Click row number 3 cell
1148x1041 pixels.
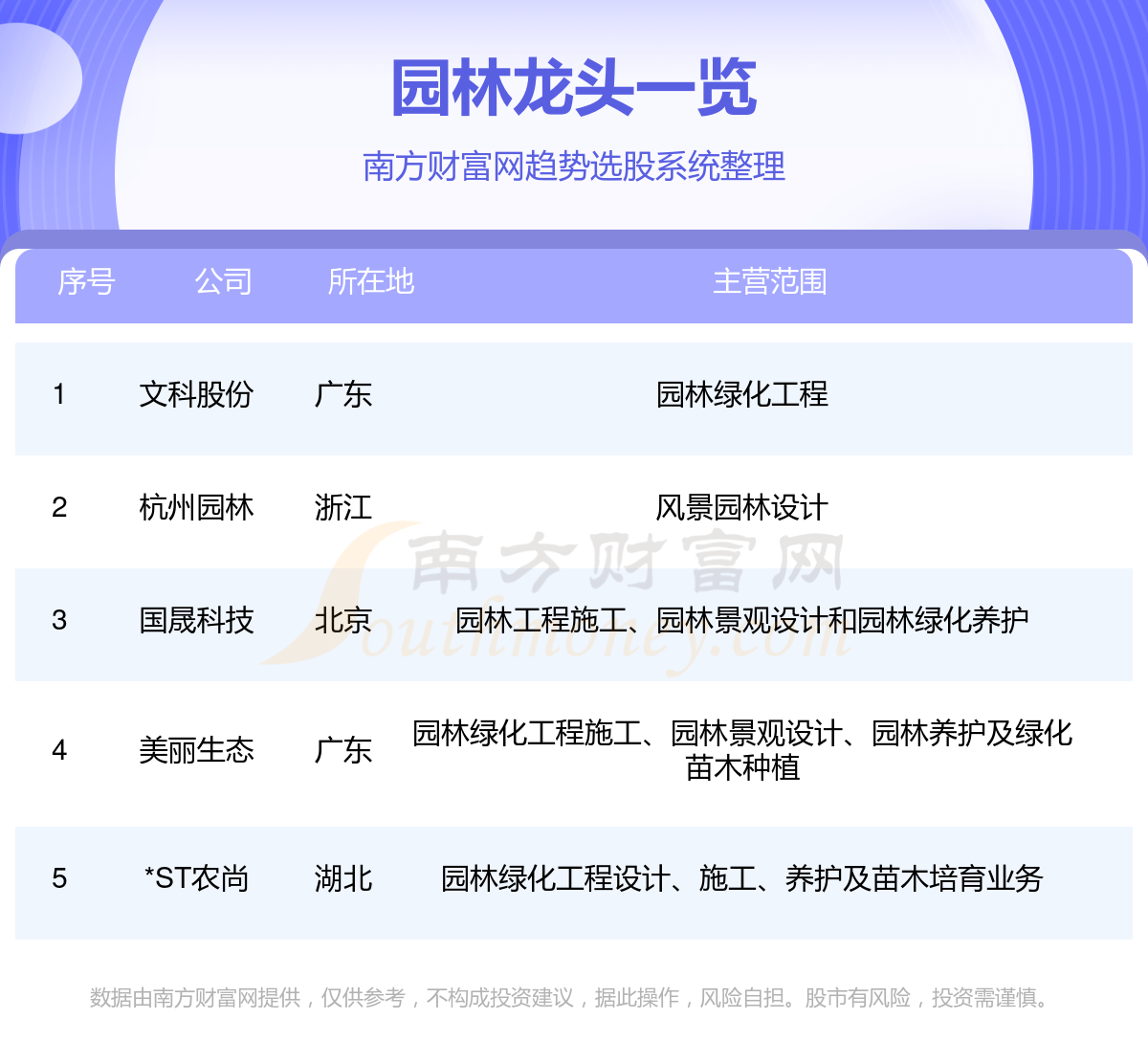[59, 620]
